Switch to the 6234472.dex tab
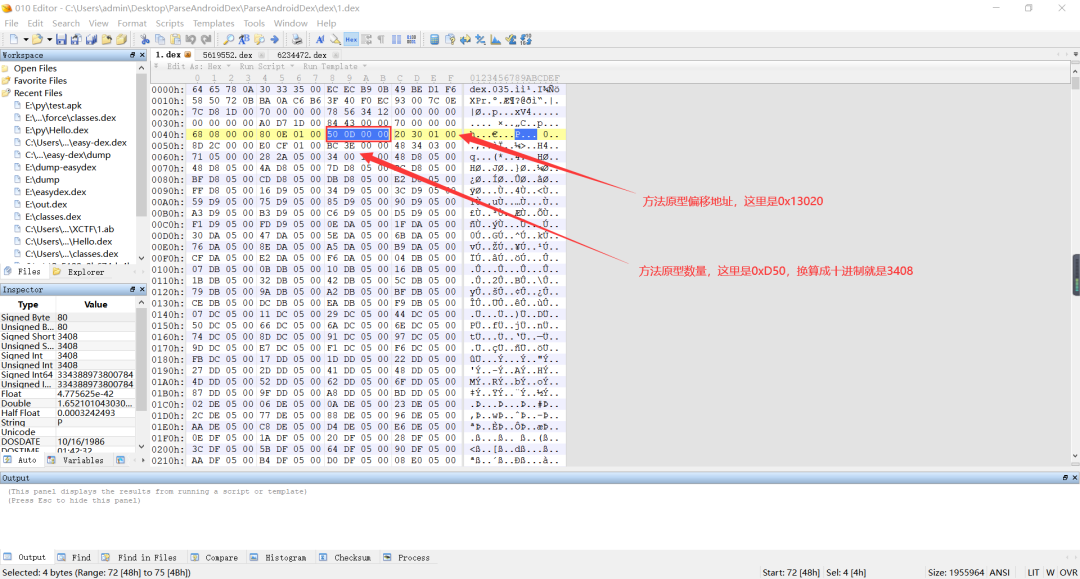 (302, 55)
